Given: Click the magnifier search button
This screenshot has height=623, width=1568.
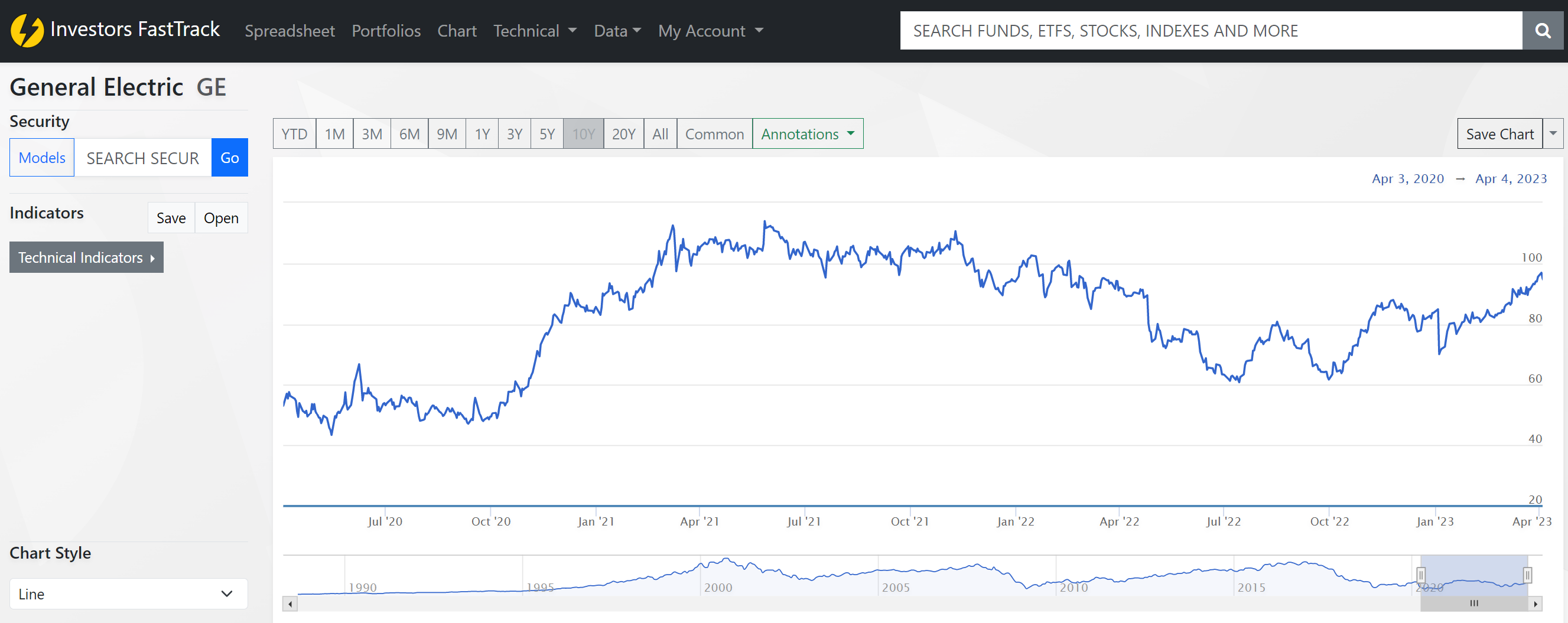Looking at the screenshot, I should 1543,31.
